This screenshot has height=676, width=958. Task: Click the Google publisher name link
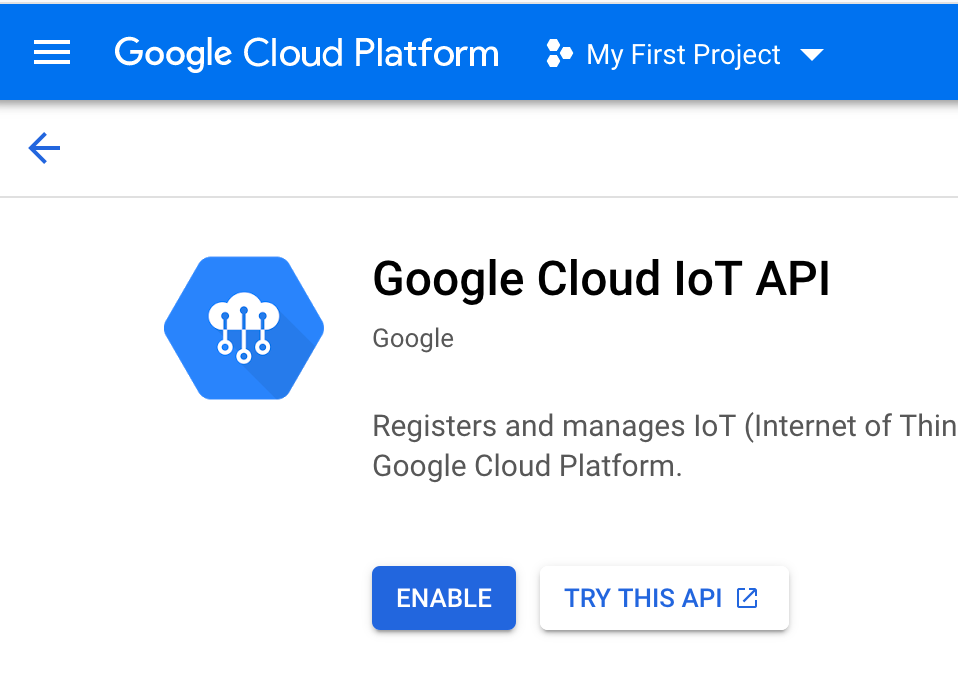pyautogui.click(x=412, y=338)
